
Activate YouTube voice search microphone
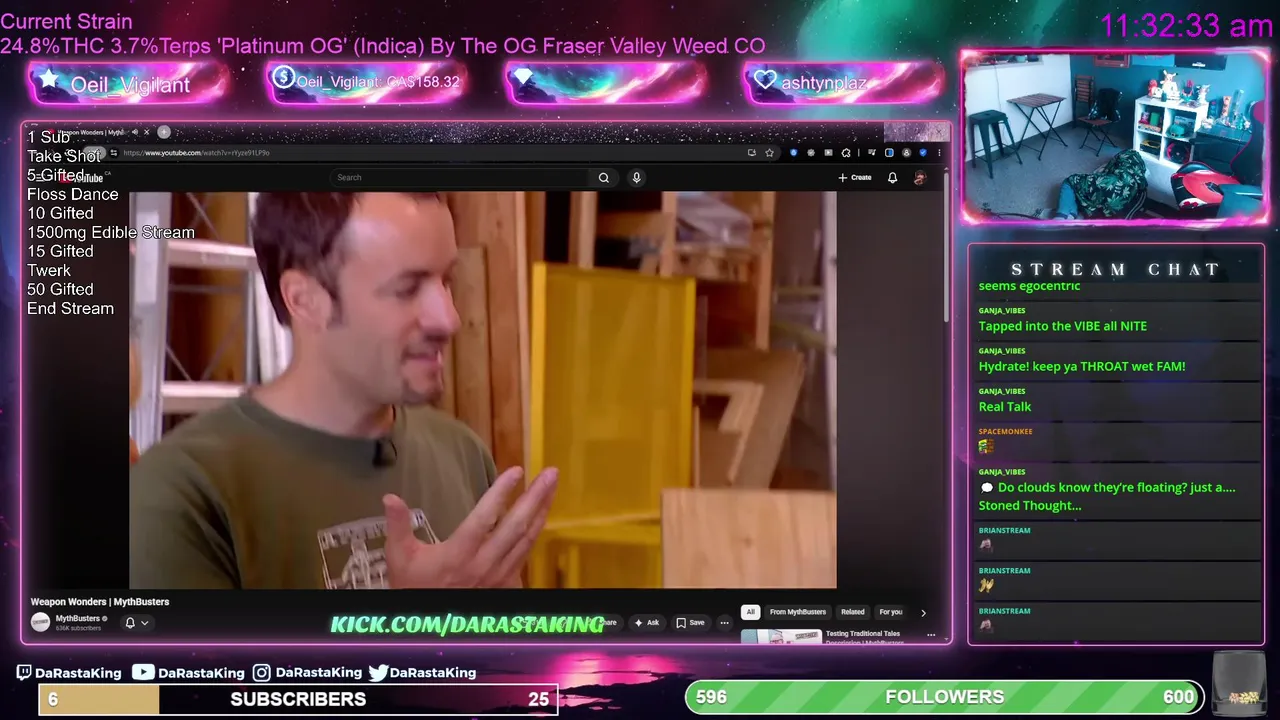636,178
